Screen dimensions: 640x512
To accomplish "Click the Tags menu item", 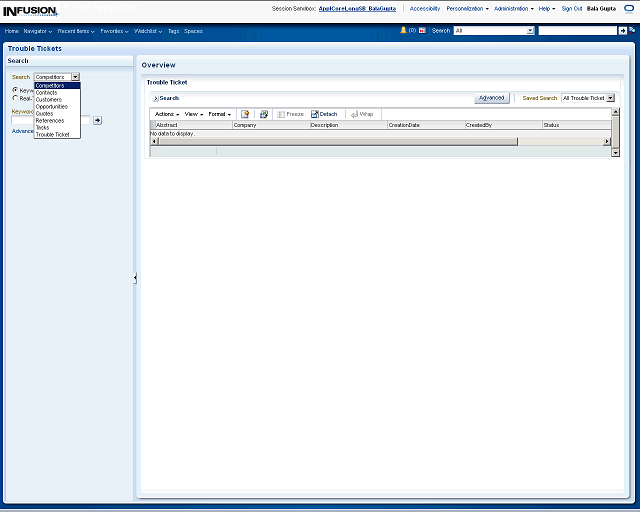I will pyautogui.click(x=173, y=31).
